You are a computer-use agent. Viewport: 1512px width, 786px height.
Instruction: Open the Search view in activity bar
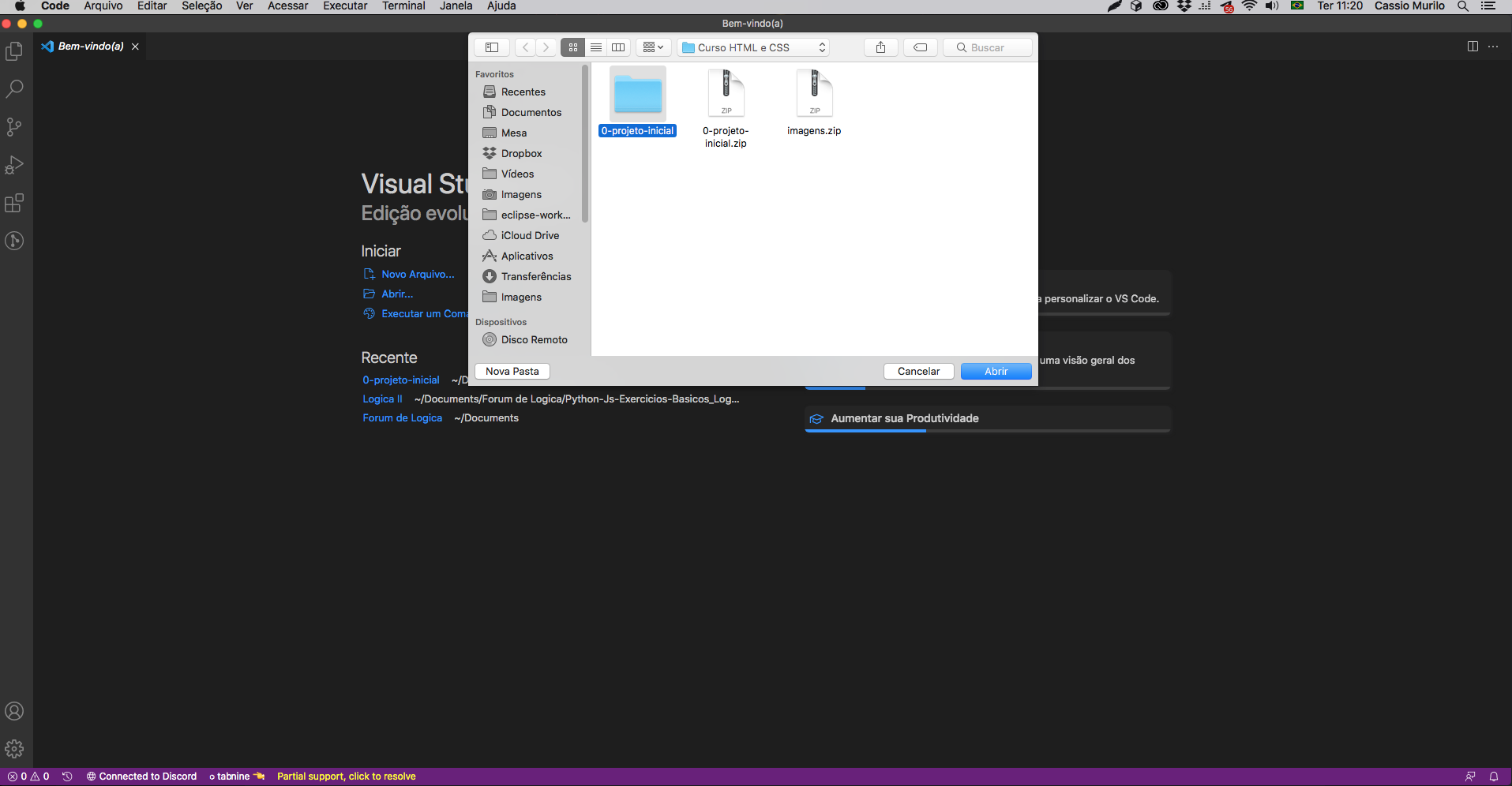tap(14, 89)
